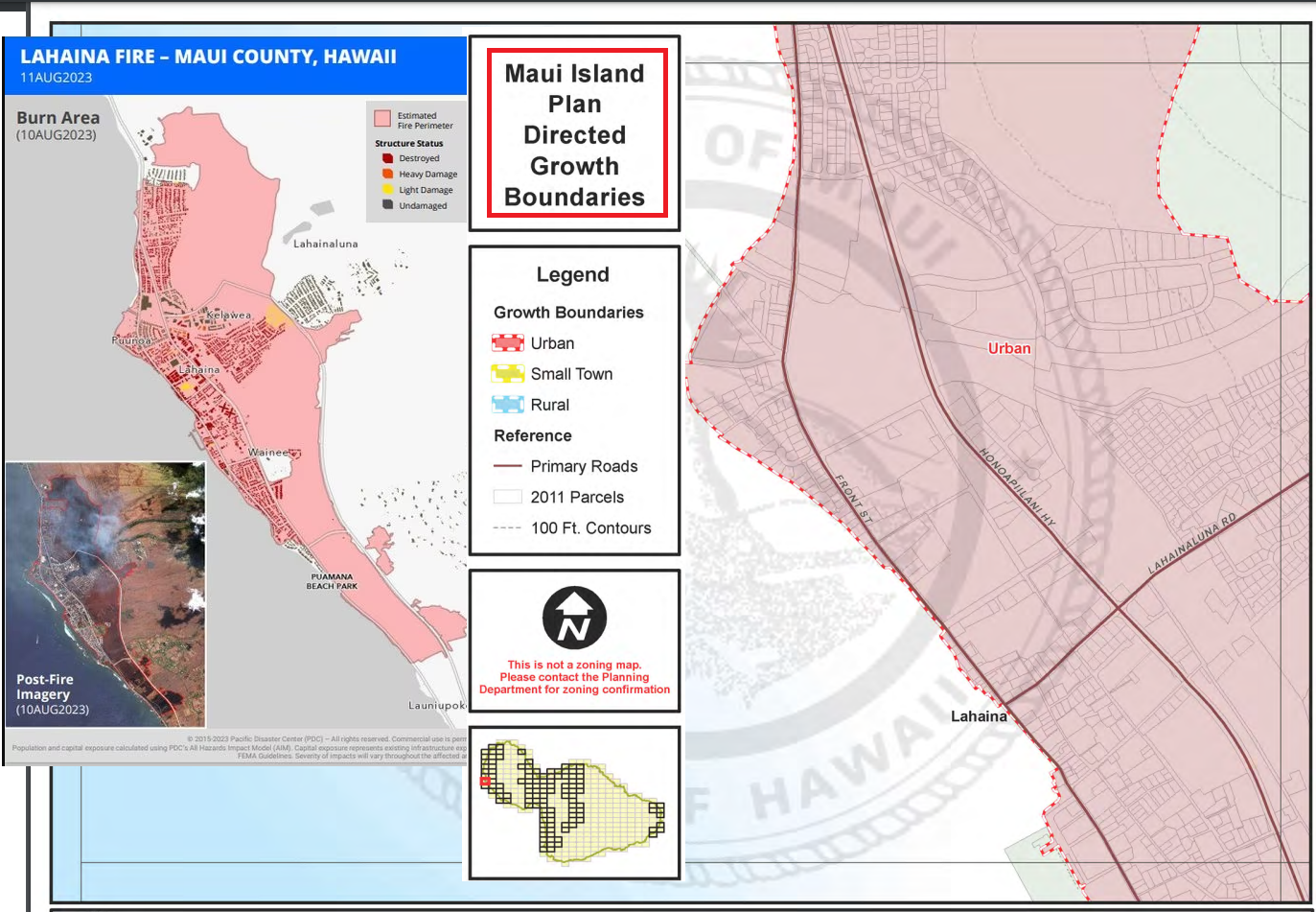This screenshot has width=1316, height=912.
Task: Click the Light Damage yellow marker
Action: (x=387, y=189)
